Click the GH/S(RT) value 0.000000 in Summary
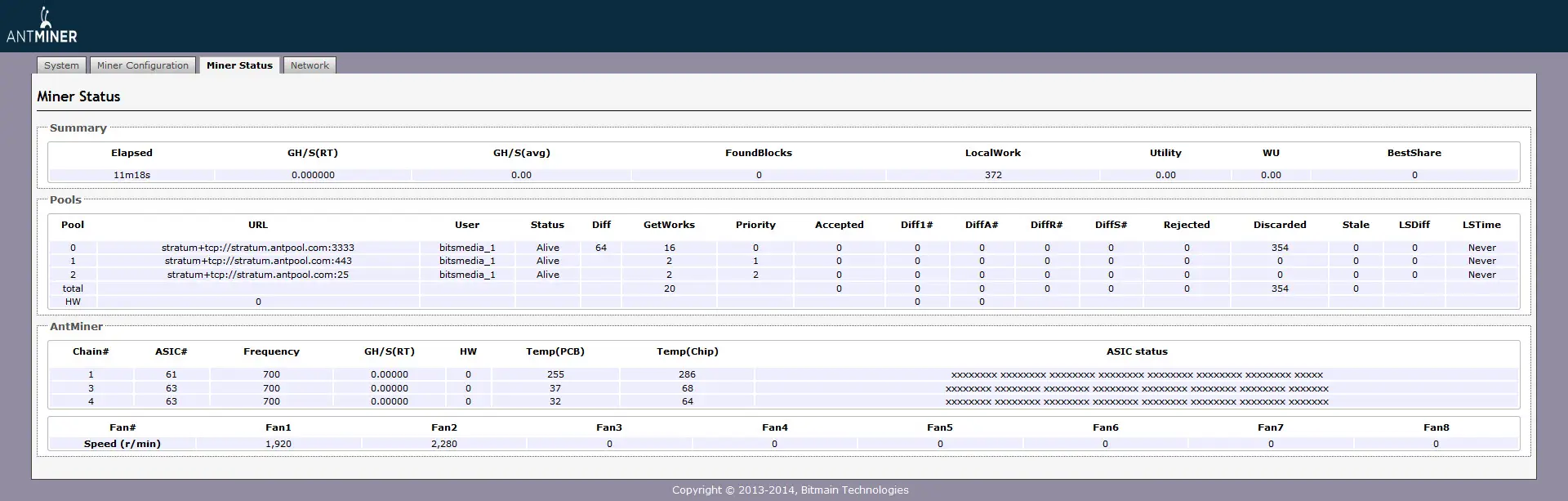1568x501 pixels. (313, 175)
